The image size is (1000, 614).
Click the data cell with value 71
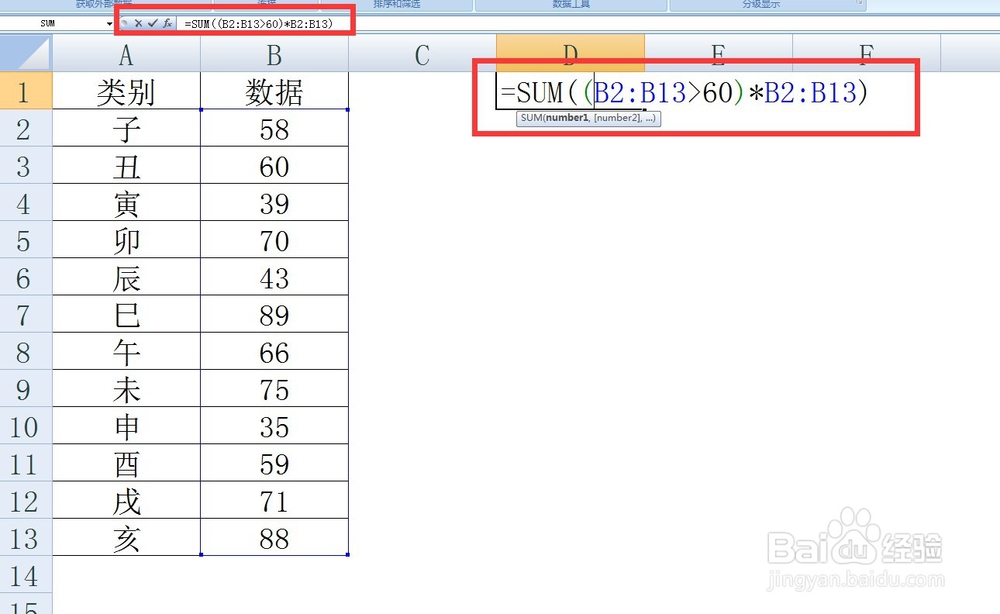(274, 500)
